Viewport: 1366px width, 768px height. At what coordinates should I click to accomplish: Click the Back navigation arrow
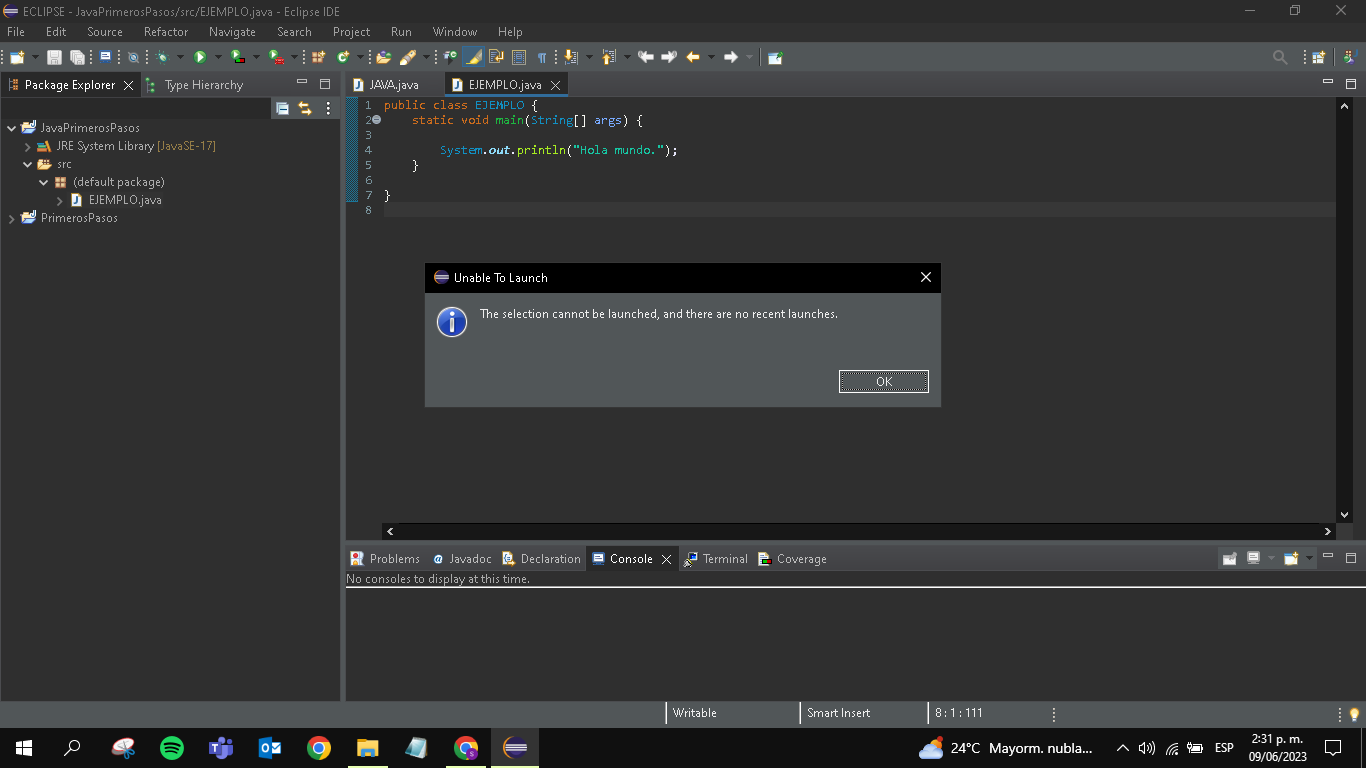(693, 57)
